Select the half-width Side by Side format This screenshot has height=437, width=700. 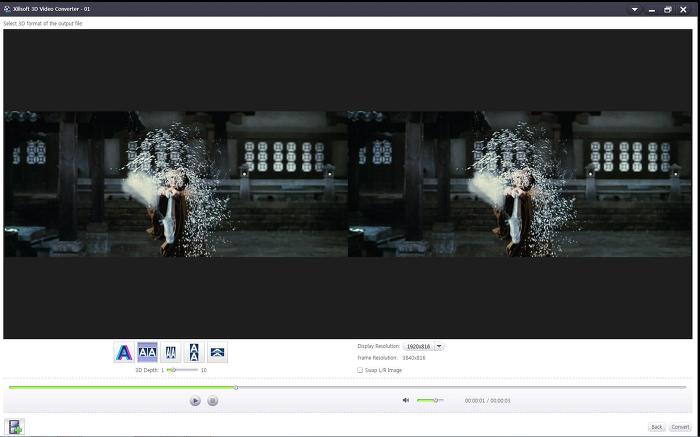point(171,352)
